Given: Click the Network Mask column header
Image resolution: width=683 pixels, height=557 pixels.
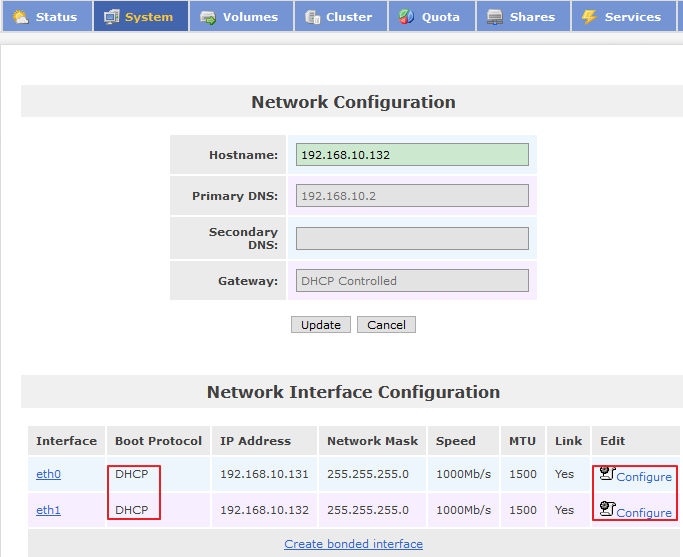Looking at the screenshot, I should pyautogui.click(x=372, y=441).
